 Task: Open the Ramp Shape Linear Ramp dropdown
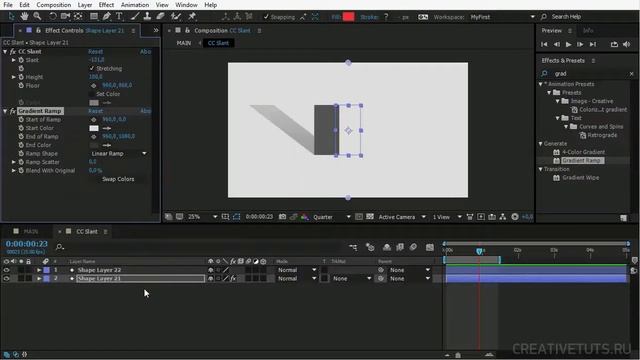click(x=118, y=153)
